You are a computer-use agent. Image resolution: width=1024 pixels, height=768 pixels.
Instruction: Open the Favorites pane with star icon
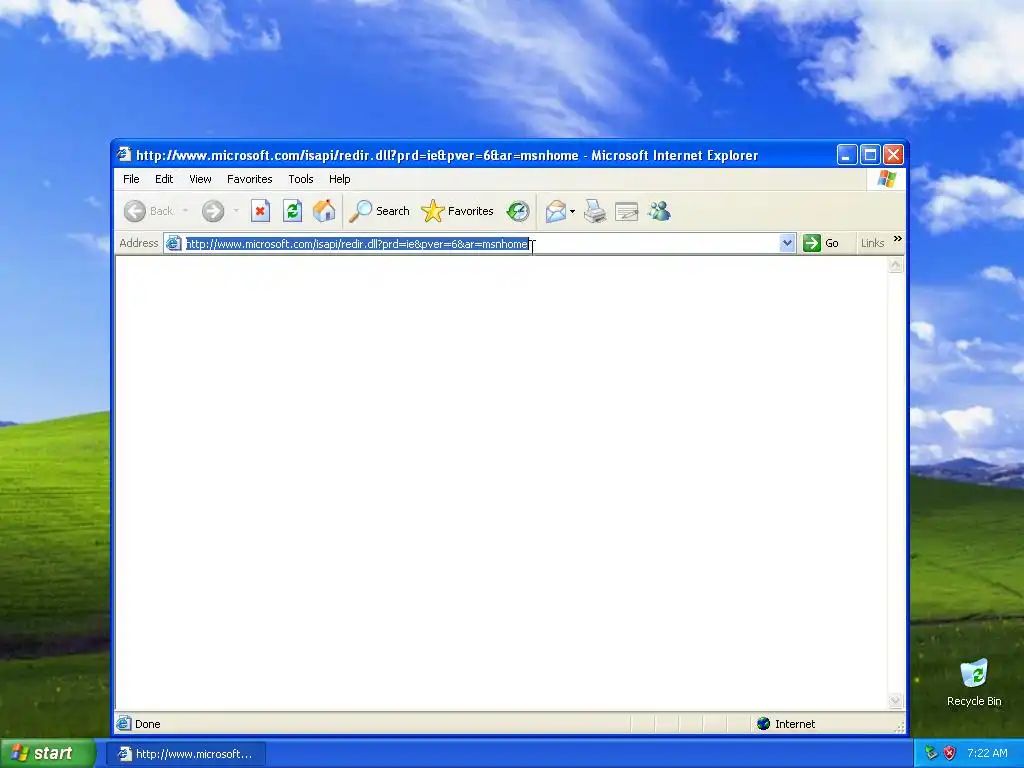coord(457,211)
